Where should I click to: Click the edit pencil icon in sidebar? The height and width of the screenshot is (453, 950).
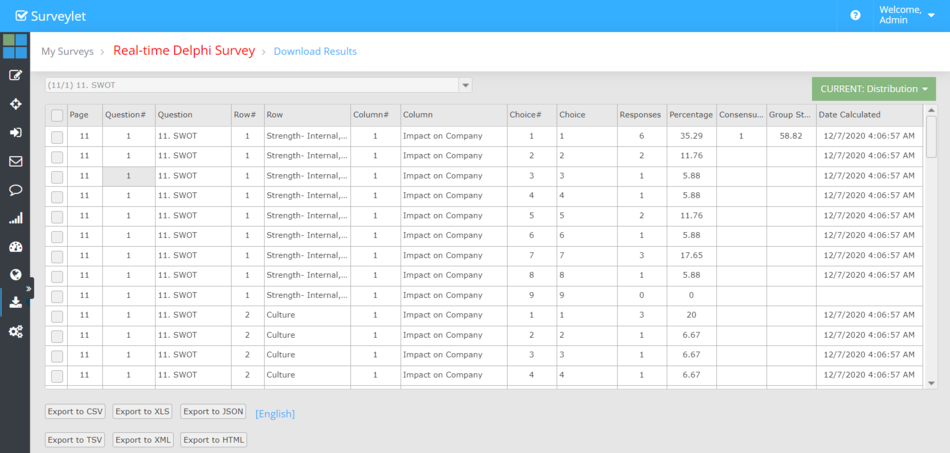(15, 75)
